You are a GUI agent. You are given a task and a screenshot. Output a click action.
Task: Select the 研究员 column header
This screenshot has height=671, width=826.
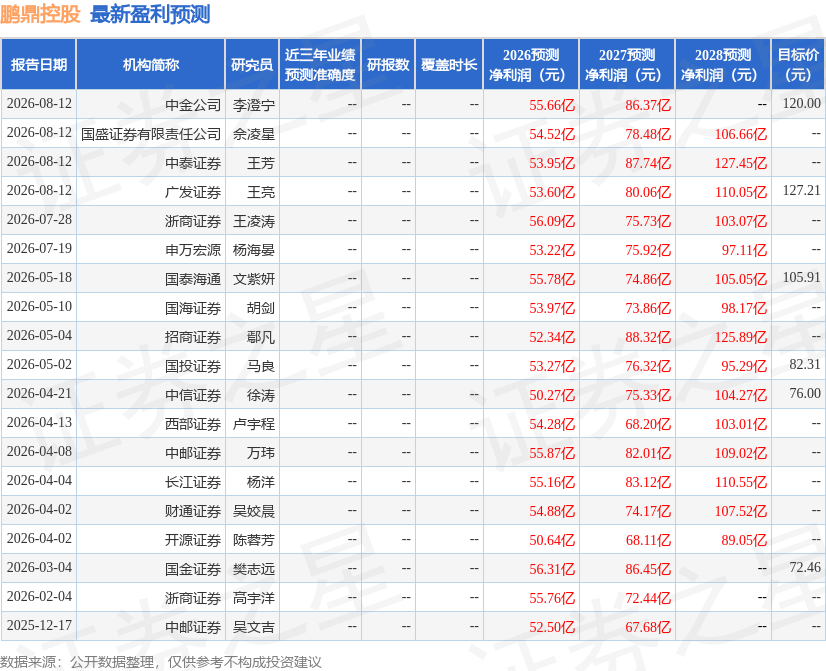click(x=252, y=64)
